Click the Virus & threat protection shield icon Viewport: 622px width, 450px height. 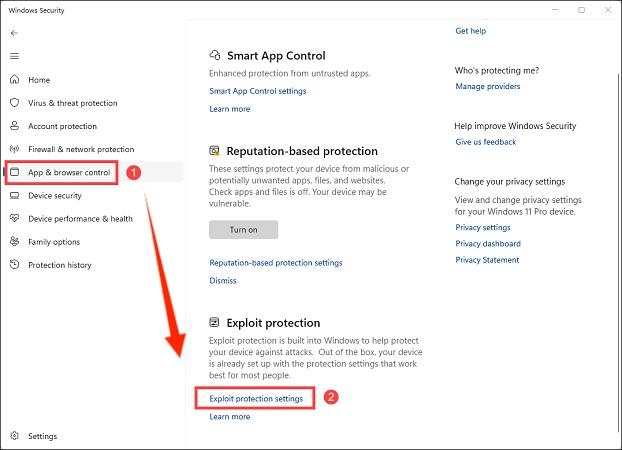[x=14, y=103]
